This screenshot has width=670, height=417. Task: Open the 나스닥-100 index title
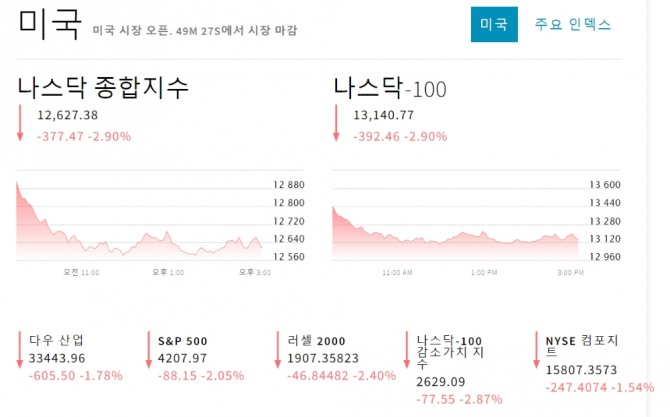tap(390, 88)
